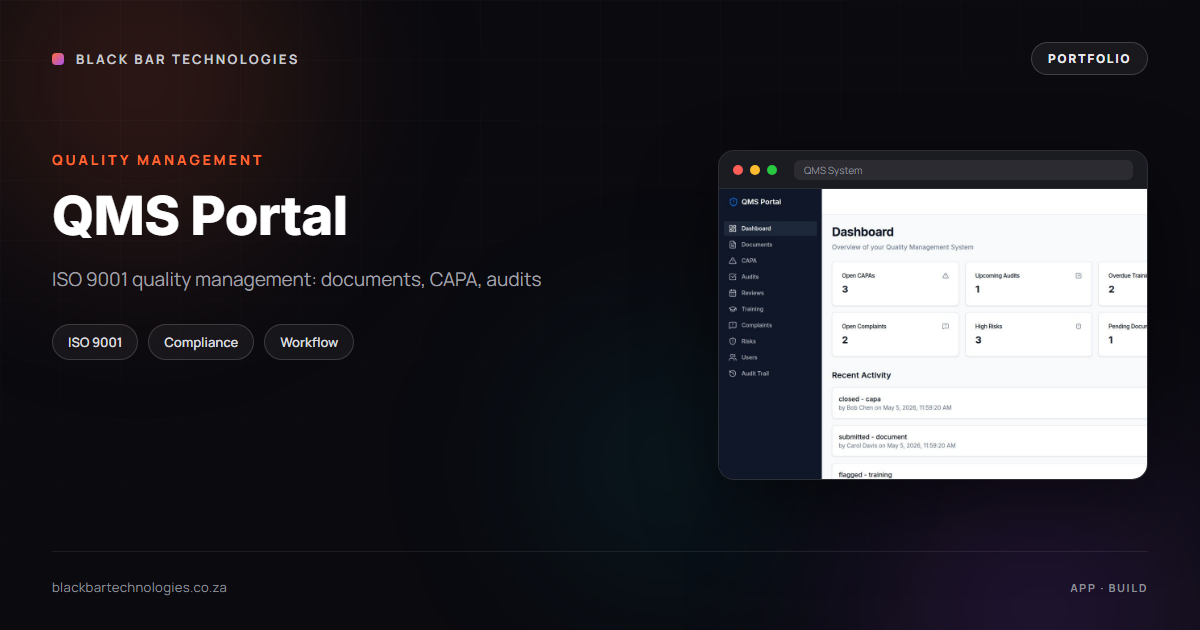
Task: Click the Complaints speech bubble sidebar icon
Action: coord(733,325)
